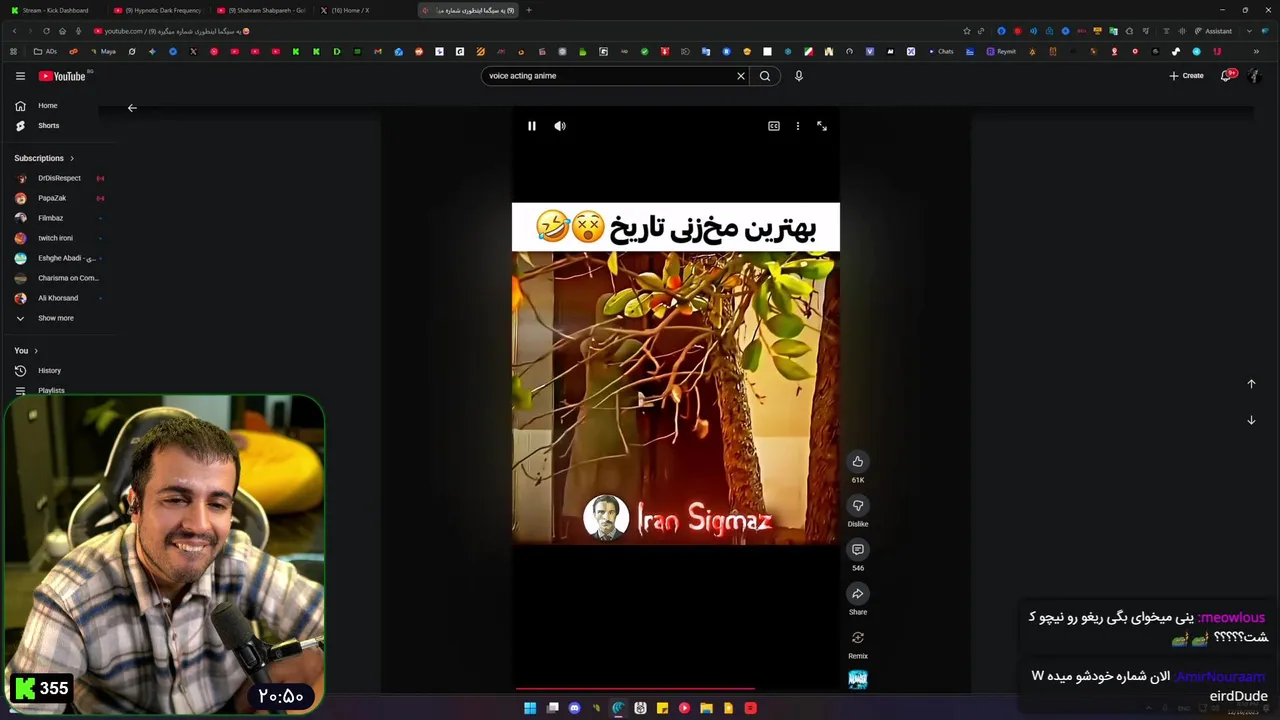This screenshot has width=1280, height=720.
Task: Open the Maya bookmark
Action: tap(104, 51)
